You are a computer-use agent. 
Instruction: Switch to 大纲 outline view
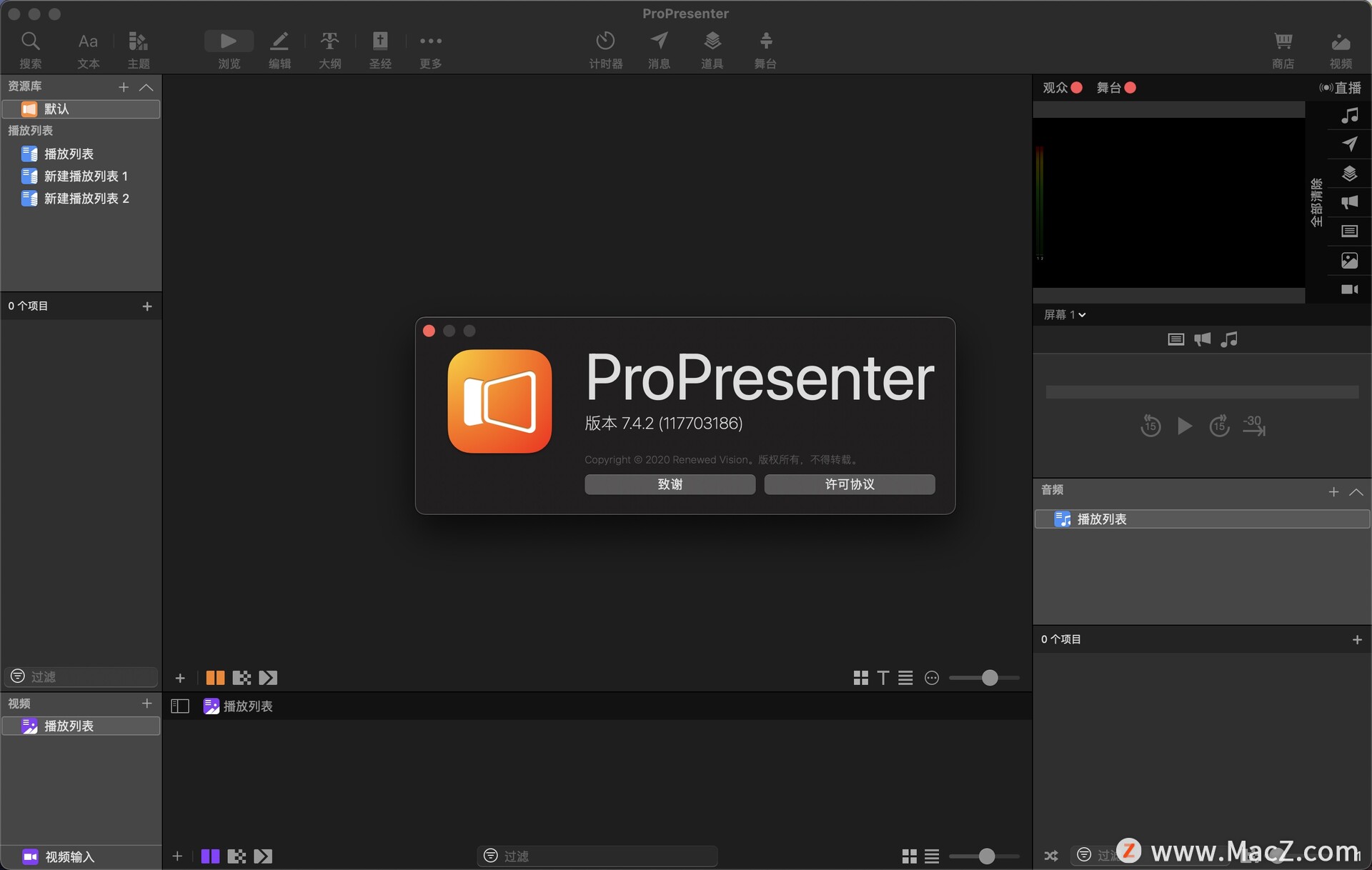click(329, 49)
